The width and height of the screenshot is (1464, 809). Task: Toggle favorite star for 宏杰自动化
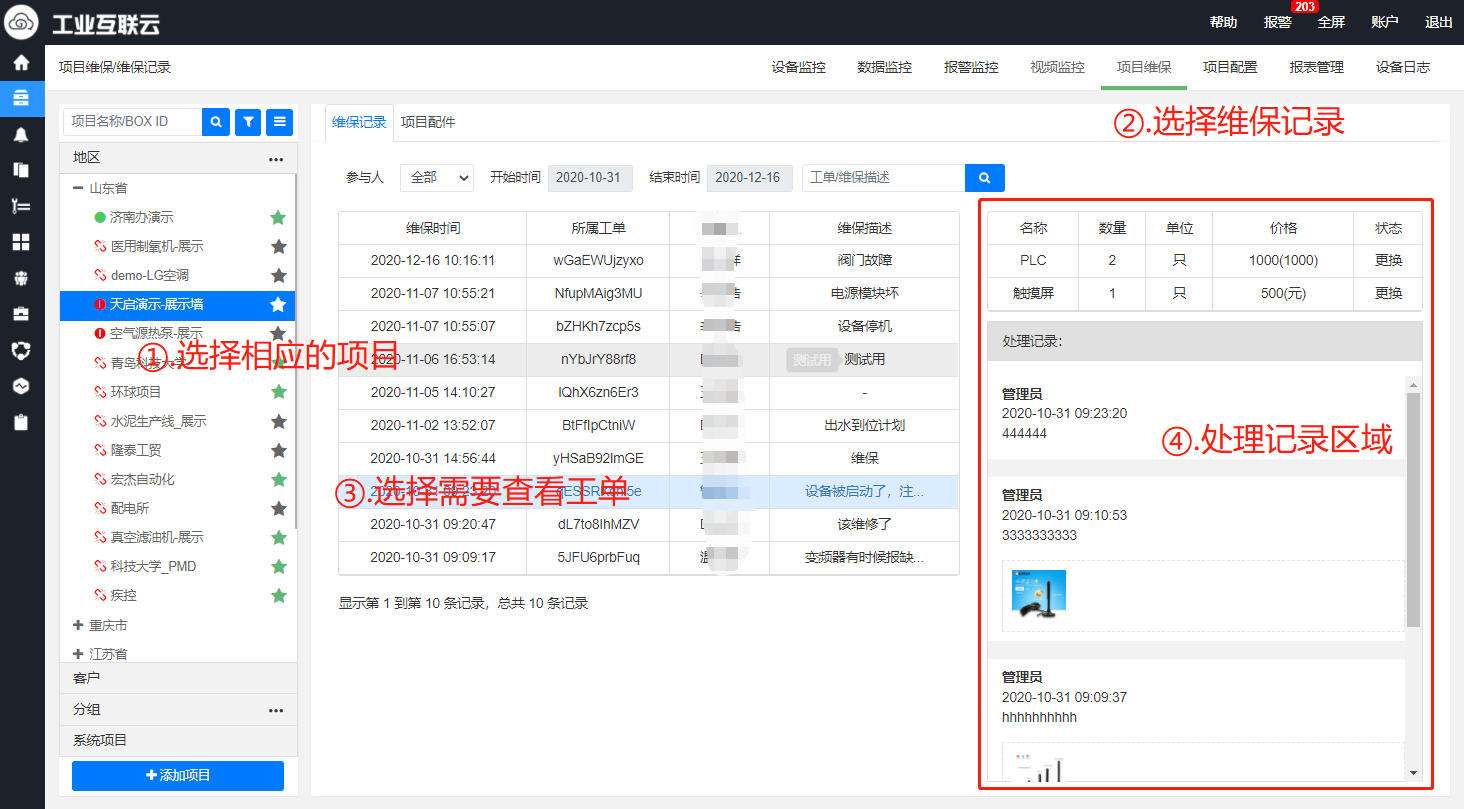click(x=279, y=479)
